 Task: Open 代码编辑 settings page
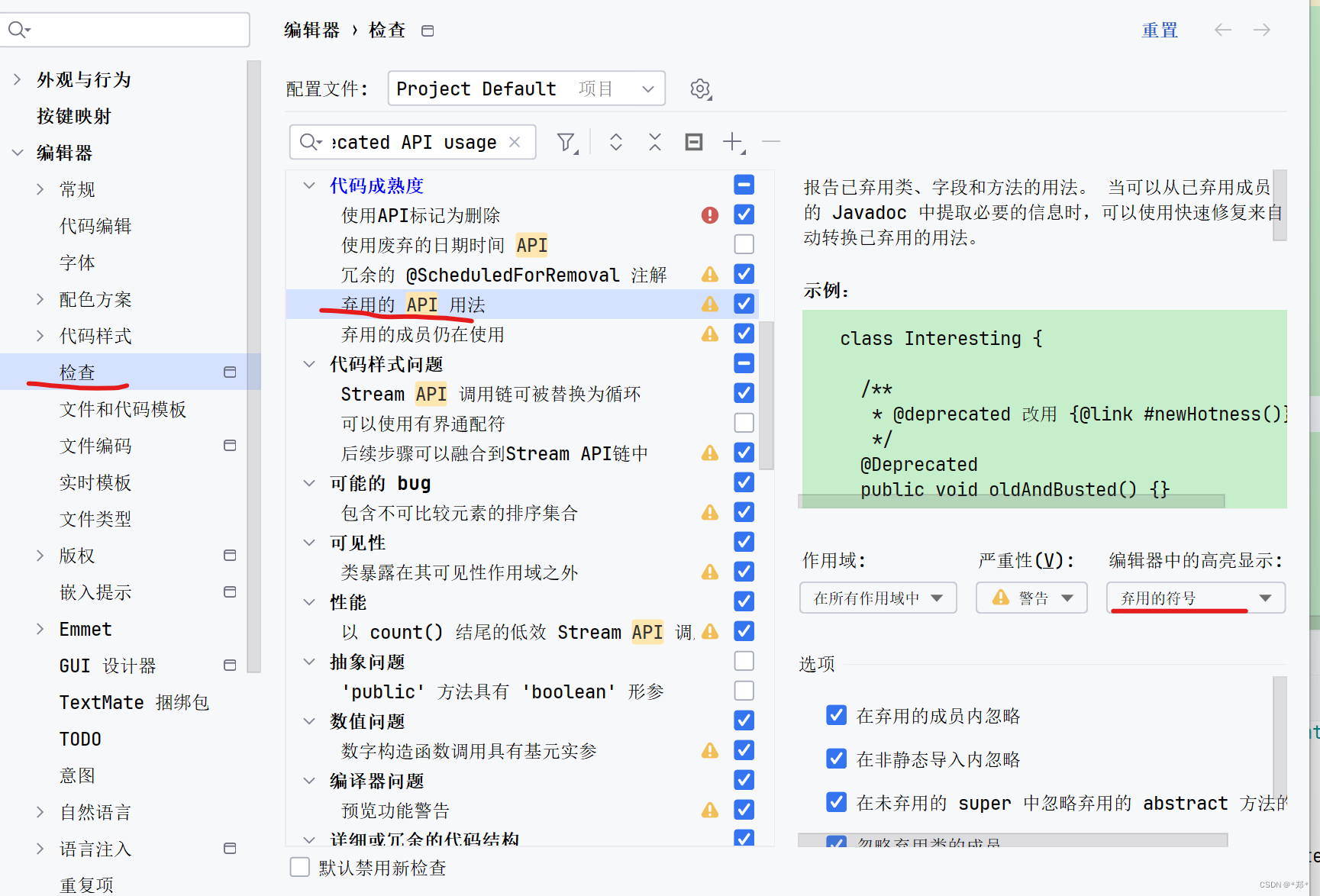95,226
